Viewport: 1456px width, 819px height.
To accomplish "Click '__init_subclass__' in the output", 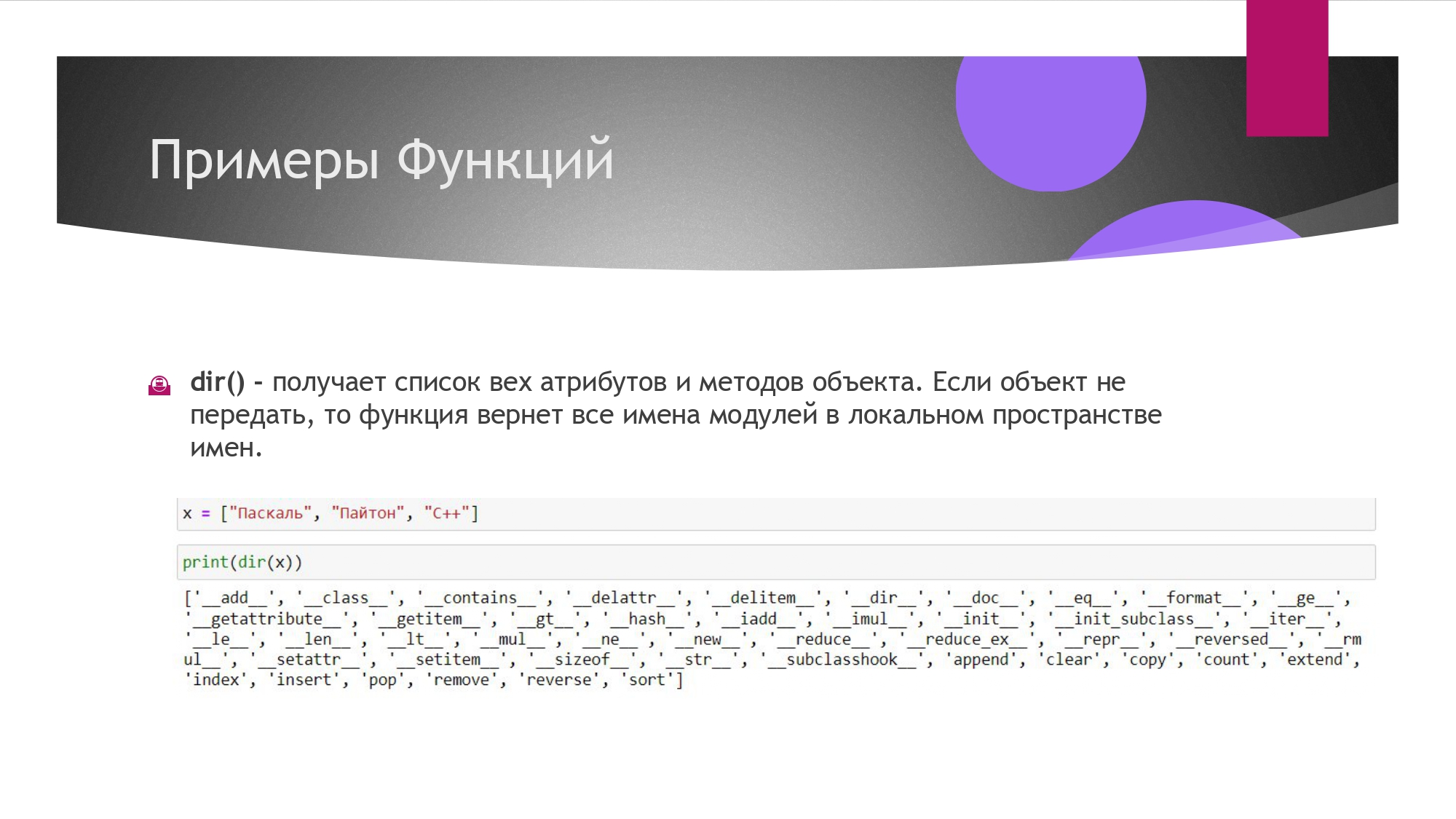I will [x=1134, y=620].
